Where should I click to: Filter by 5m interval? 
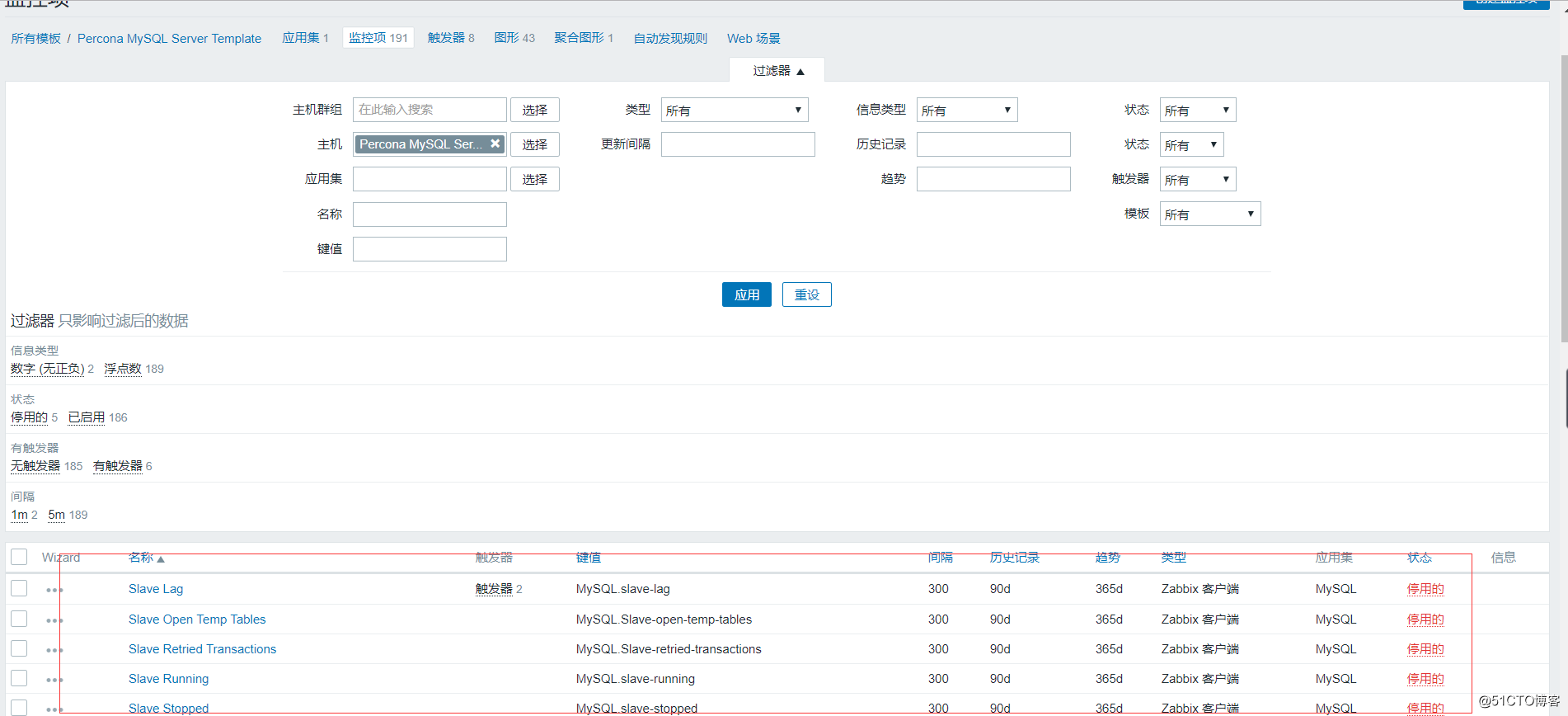tap(57, 515)
